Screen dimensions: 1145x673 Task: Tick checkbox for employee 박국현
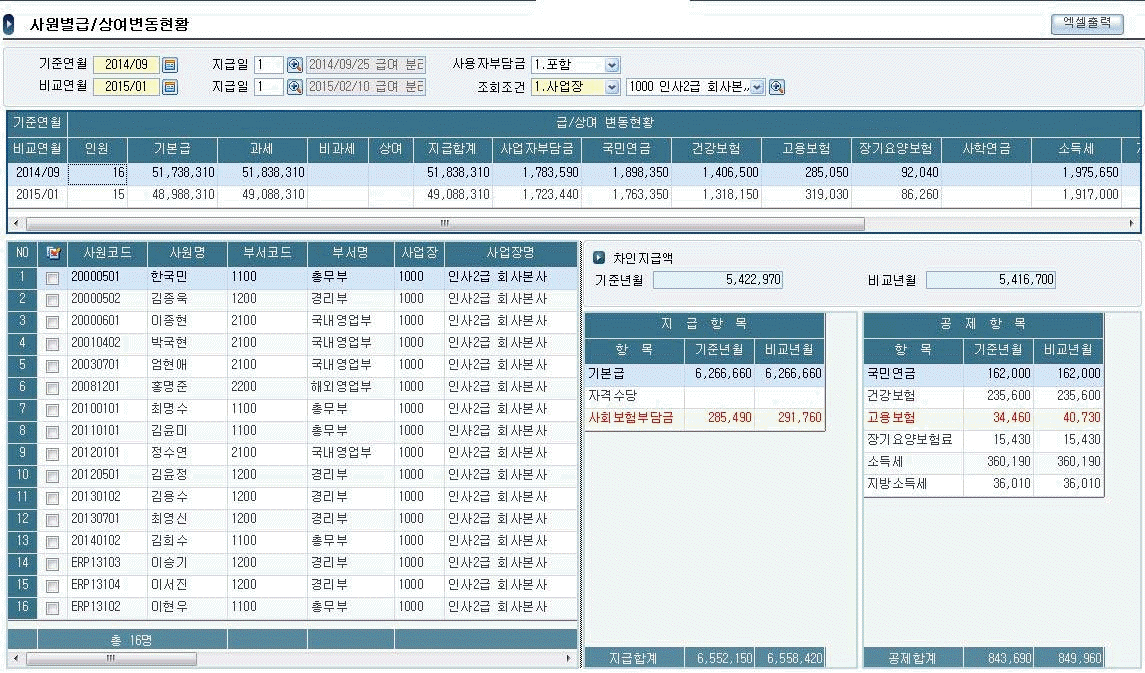[x=52, y=343]
